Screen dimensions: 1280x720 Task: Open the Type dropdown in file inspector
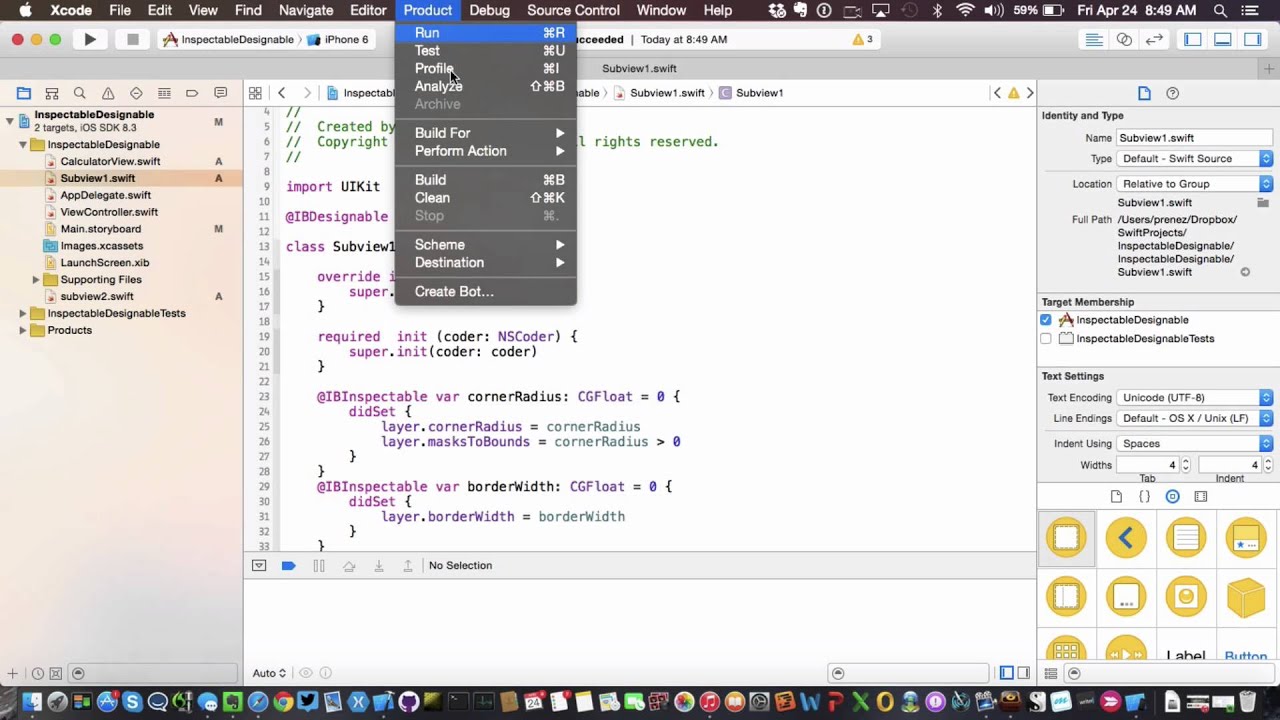click(x=1194, y=159)
